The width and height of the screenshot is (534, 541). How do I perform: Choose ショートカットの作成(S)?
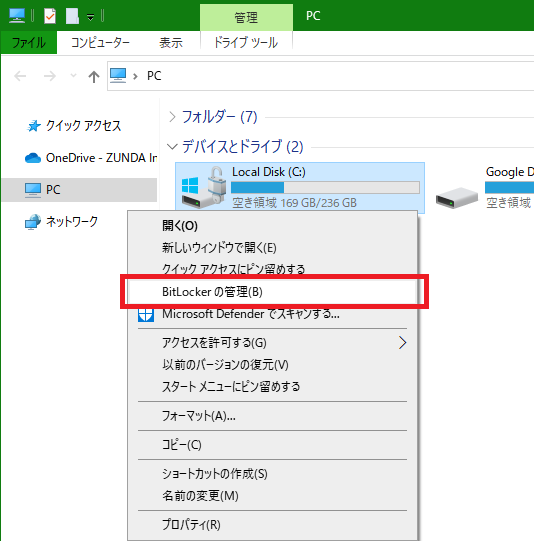(x=273, y=474)
